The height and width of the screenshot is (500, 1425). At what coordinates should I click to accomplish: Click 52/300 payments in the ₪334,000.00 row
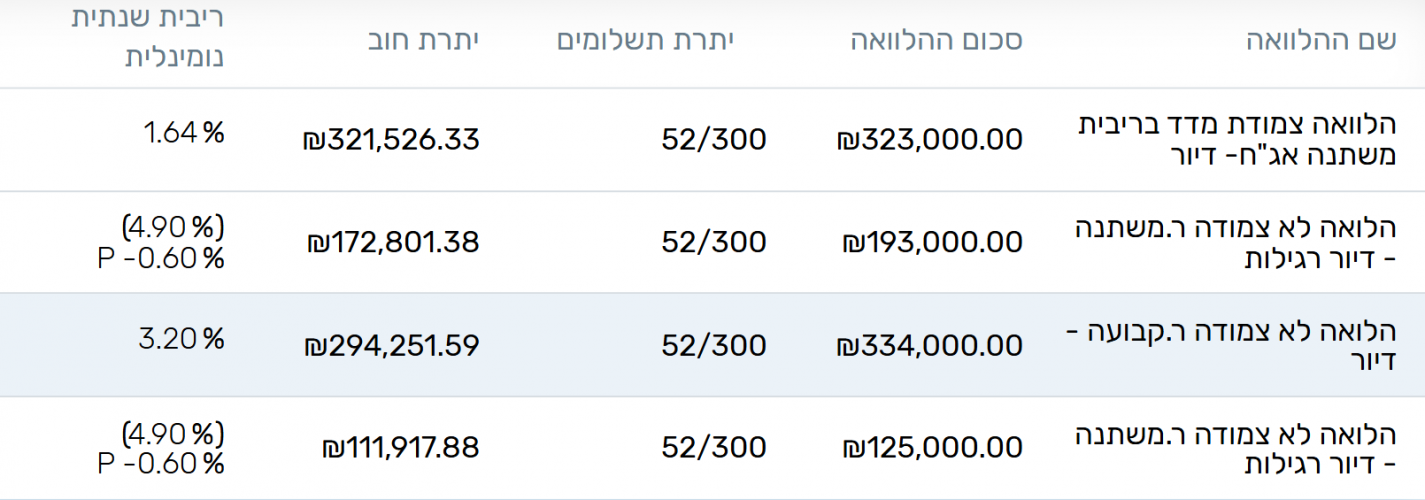pyautogui.click(x=714, y=345)
